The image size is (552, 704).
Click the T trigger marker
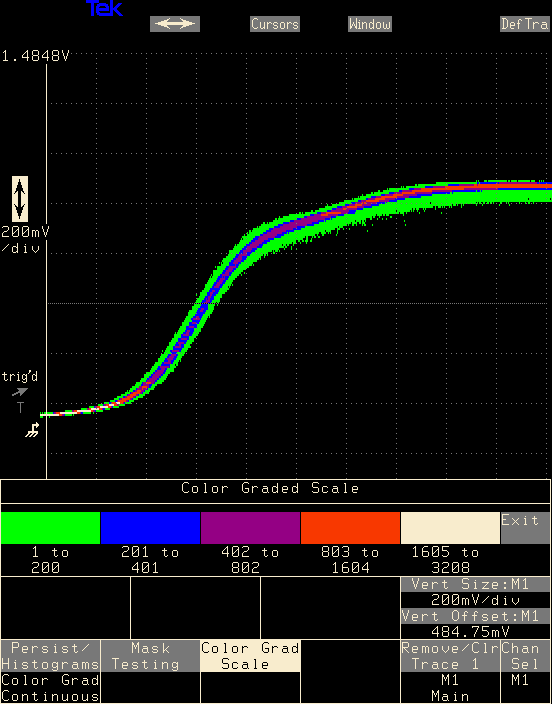pos(20,407)
